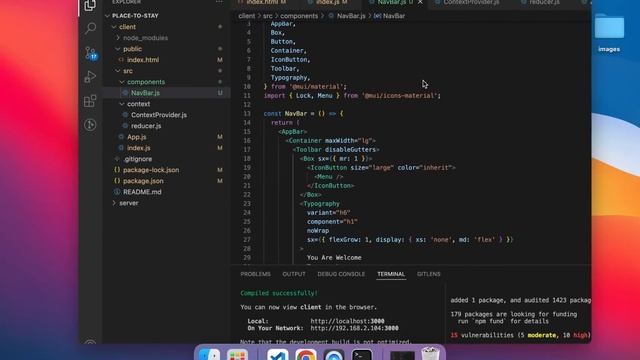Open the Extensions view icon

90,101
